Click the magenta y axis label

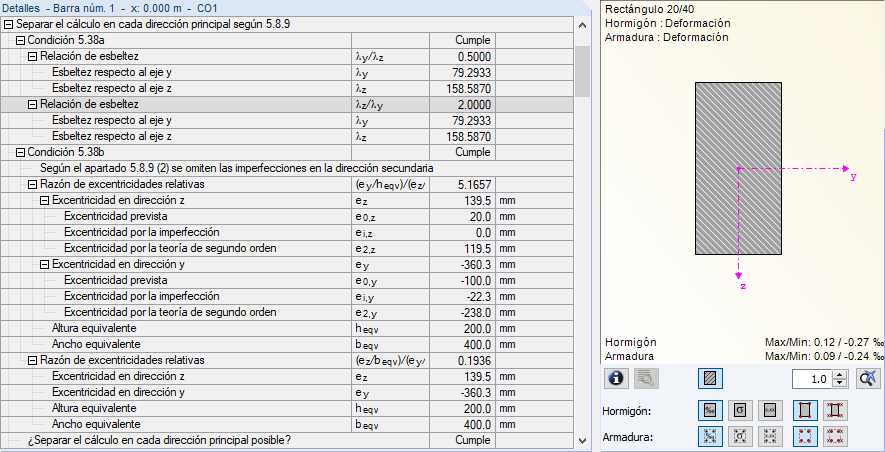click(x=853, y=177)
